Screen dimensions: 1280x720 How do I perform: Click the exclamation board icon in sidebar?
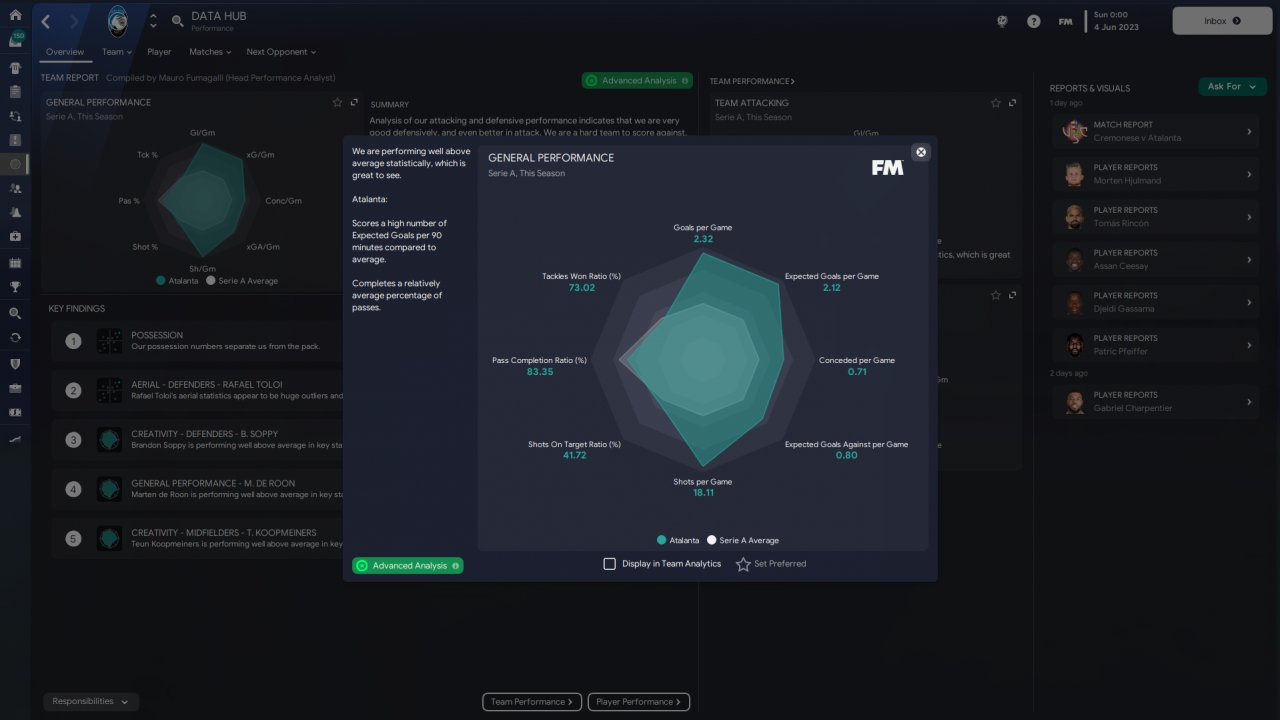[x=15, y=140]
